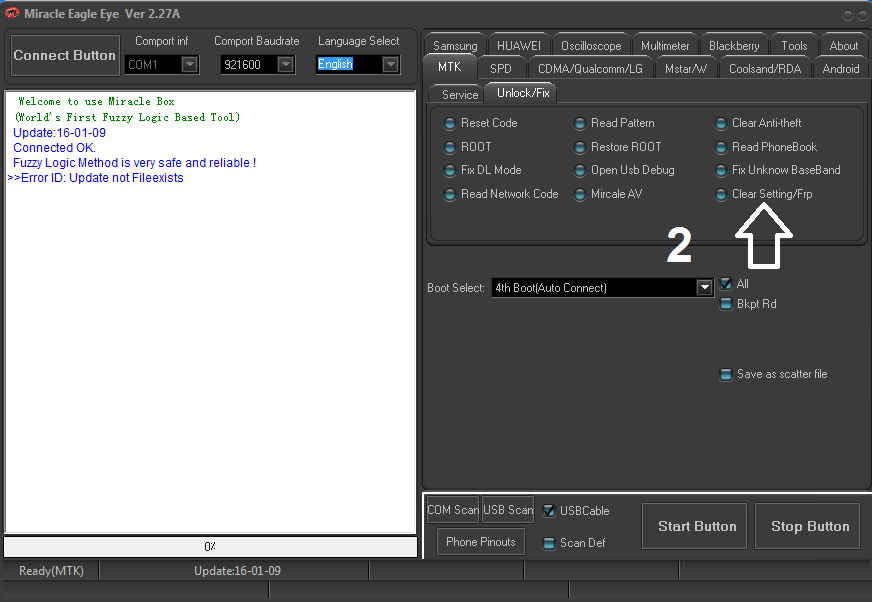Viewport: 872px width, 602px height.
Task: Select the Clear Setting/Frp option
Action: tap(764, 194)
